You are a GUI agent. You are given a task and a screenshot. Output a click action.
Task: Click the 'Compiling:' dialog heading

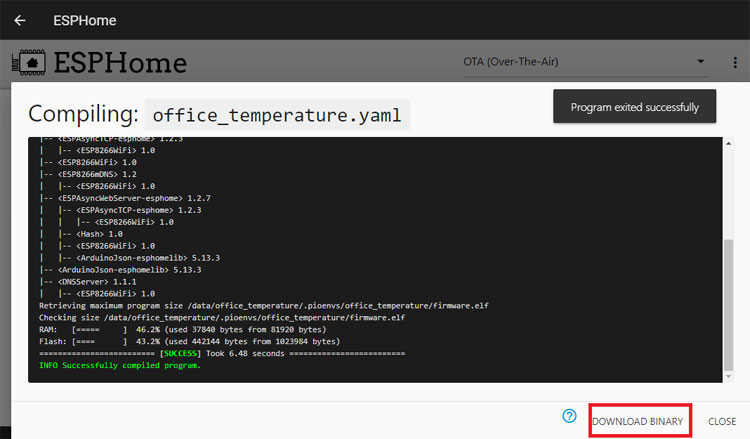pos(82,113)
